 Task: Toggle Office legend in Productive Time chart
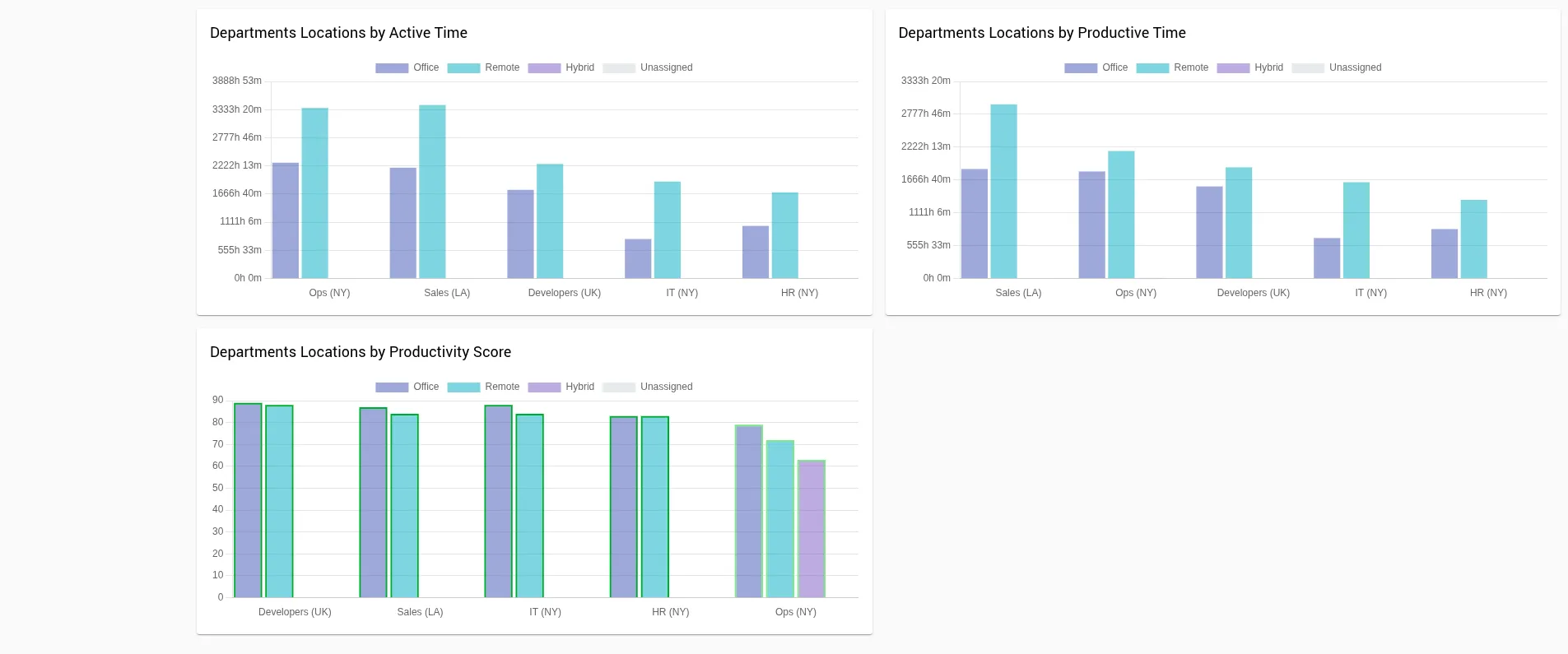click(1096, 67)
